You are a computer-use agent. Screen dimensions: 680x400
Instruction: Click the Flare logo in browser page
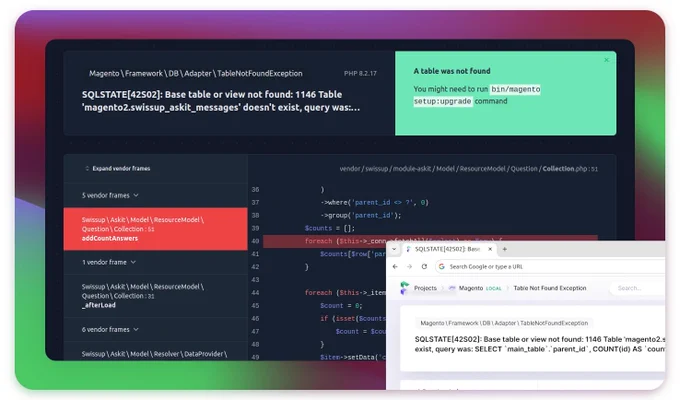pyautogui.click(x=404, y=288)
